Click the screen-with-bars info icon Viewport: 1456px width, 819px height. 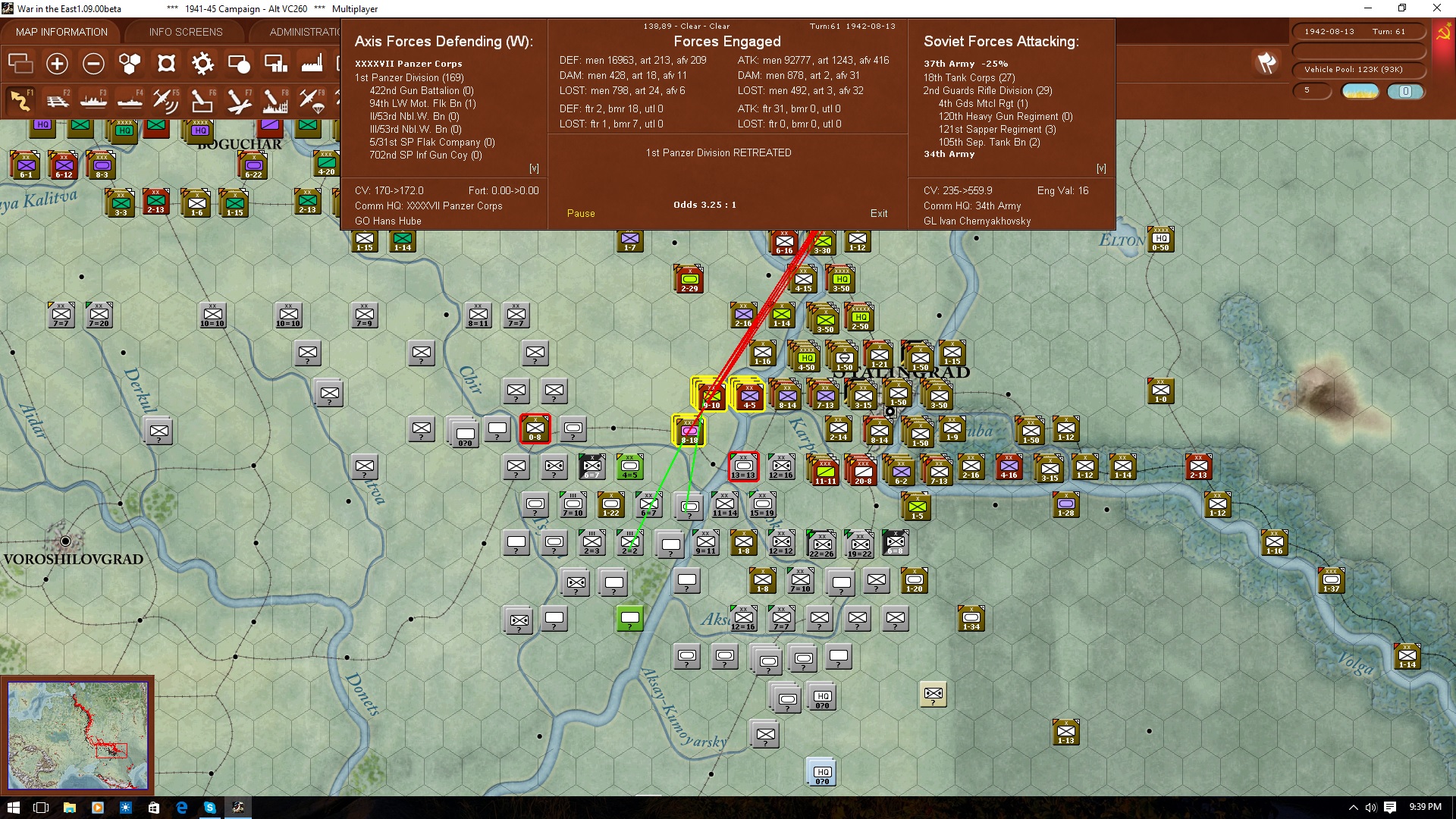[x=275, y=64]
